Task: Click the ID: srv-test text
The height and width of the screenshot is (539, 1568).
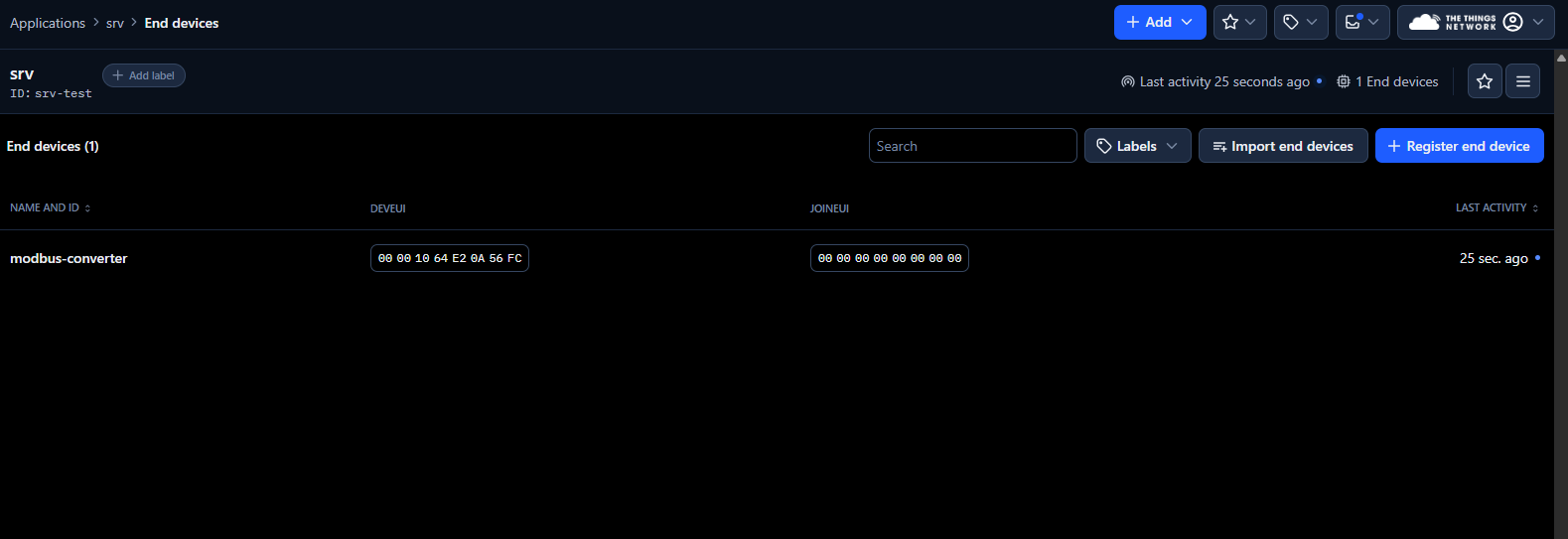Action: [x=51, y=93]
